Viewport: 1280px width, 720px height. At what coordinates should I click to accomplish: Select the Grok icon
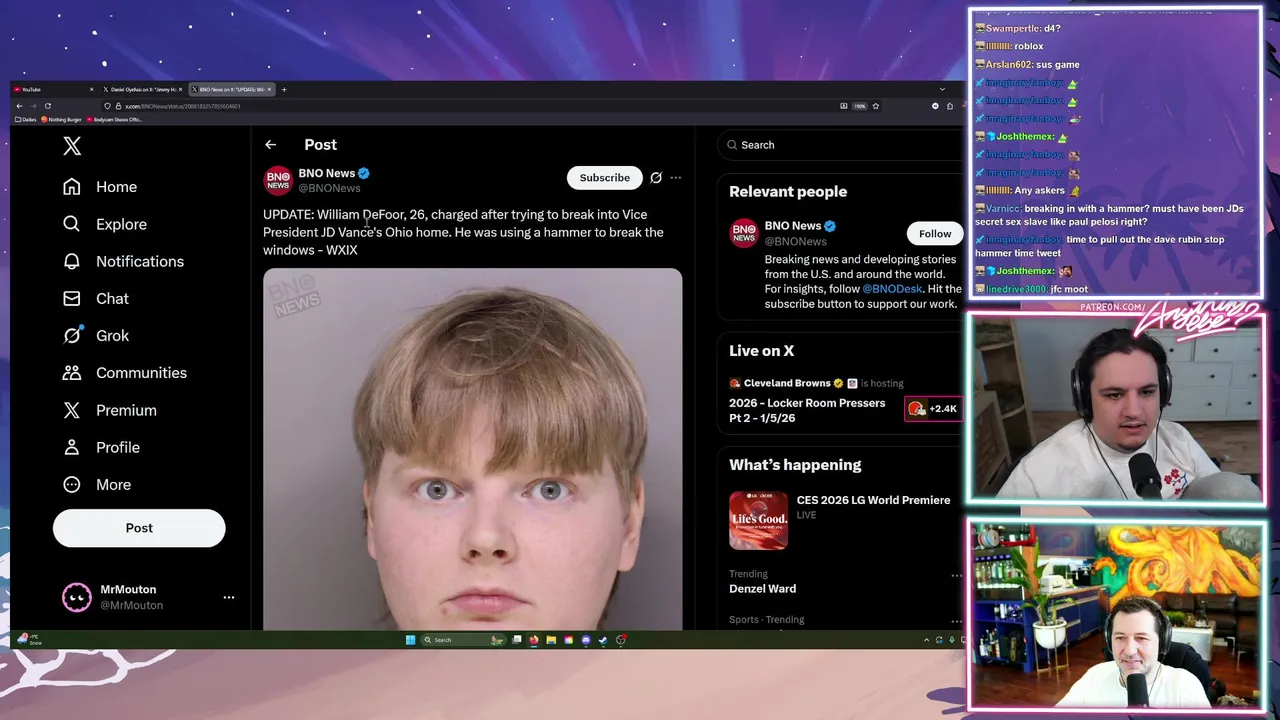click(x=72, y=335)
